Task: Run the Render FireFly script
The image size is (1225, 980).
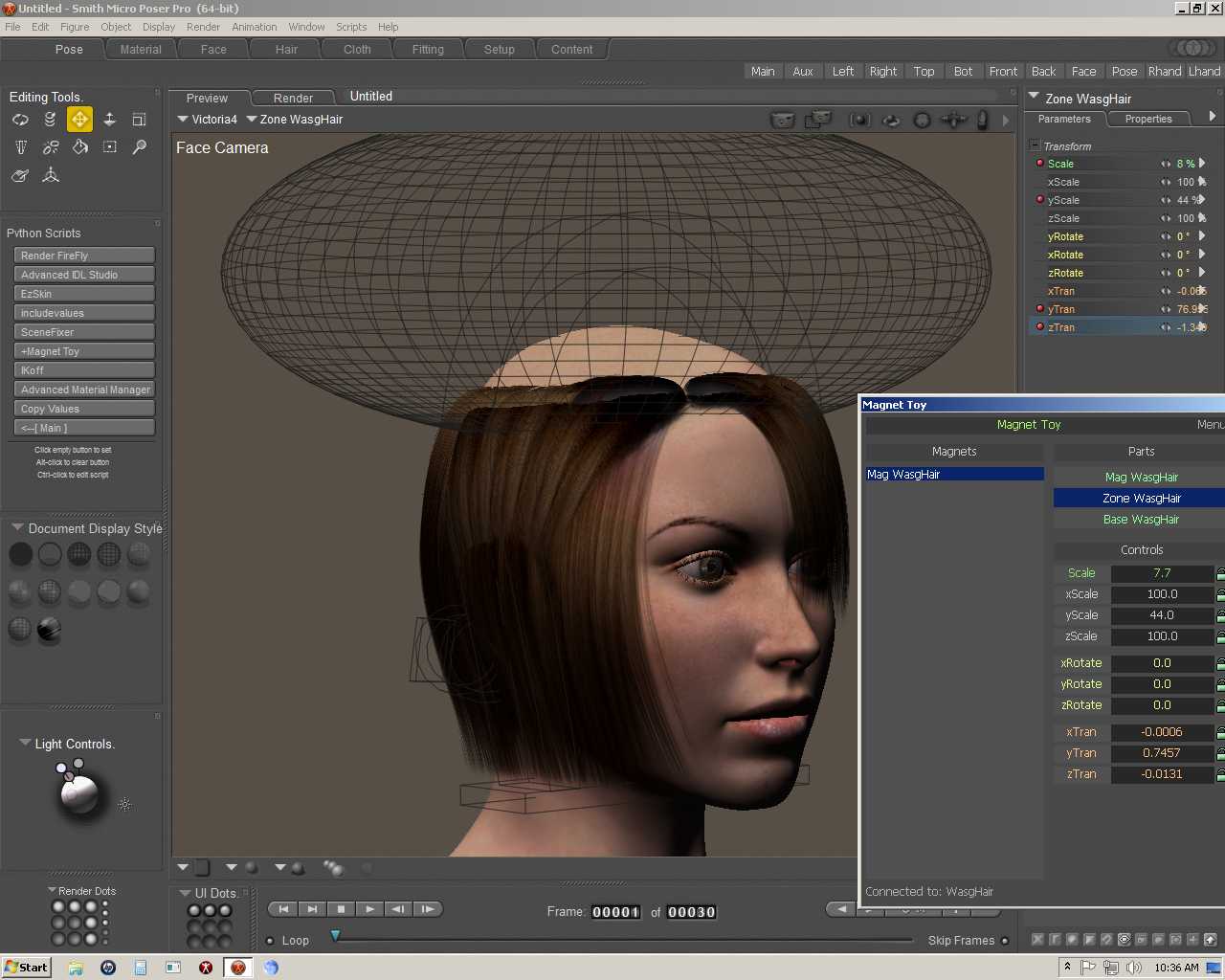Action: pyautogui.click(x=84, y=256)
